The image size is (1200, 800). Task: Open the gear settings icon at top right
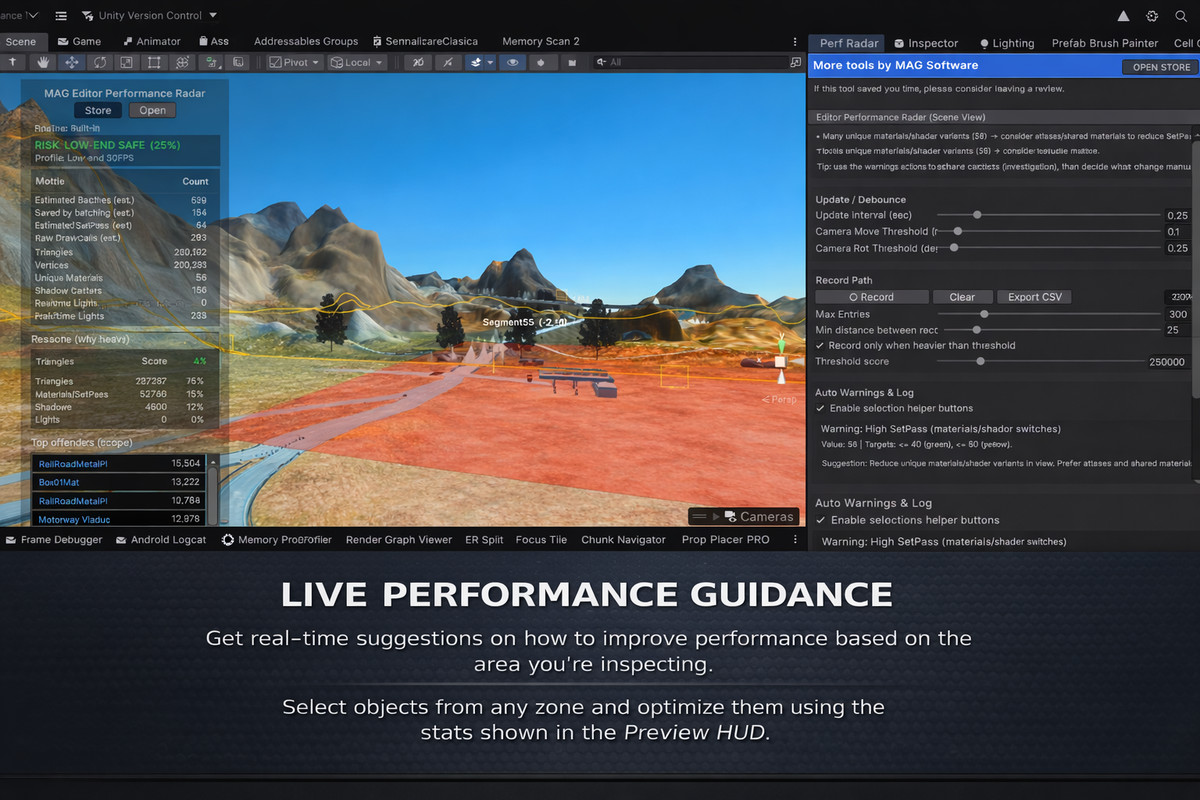click(x=1152, y=16)
